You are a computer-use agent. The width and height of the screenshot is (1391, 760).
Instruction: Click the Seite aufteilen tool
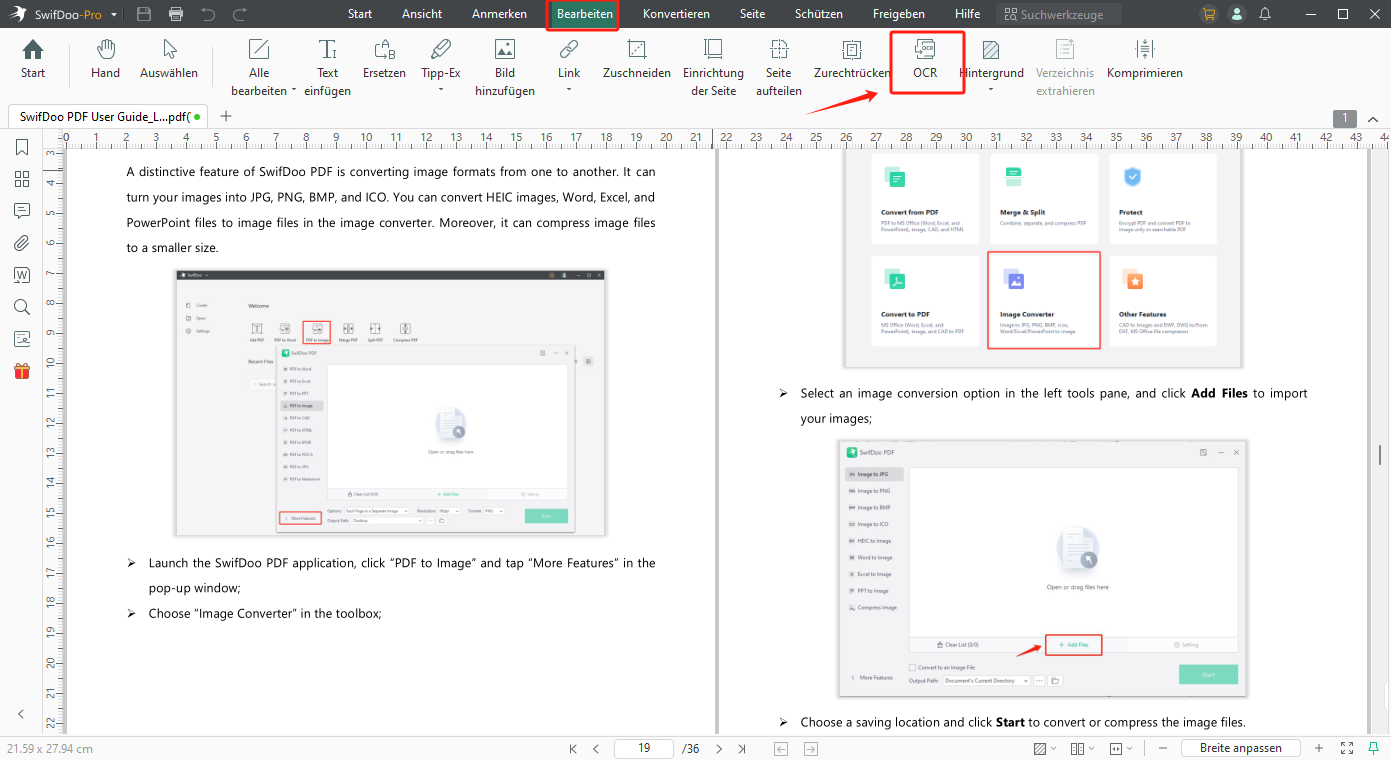click(x=779, y=68)
